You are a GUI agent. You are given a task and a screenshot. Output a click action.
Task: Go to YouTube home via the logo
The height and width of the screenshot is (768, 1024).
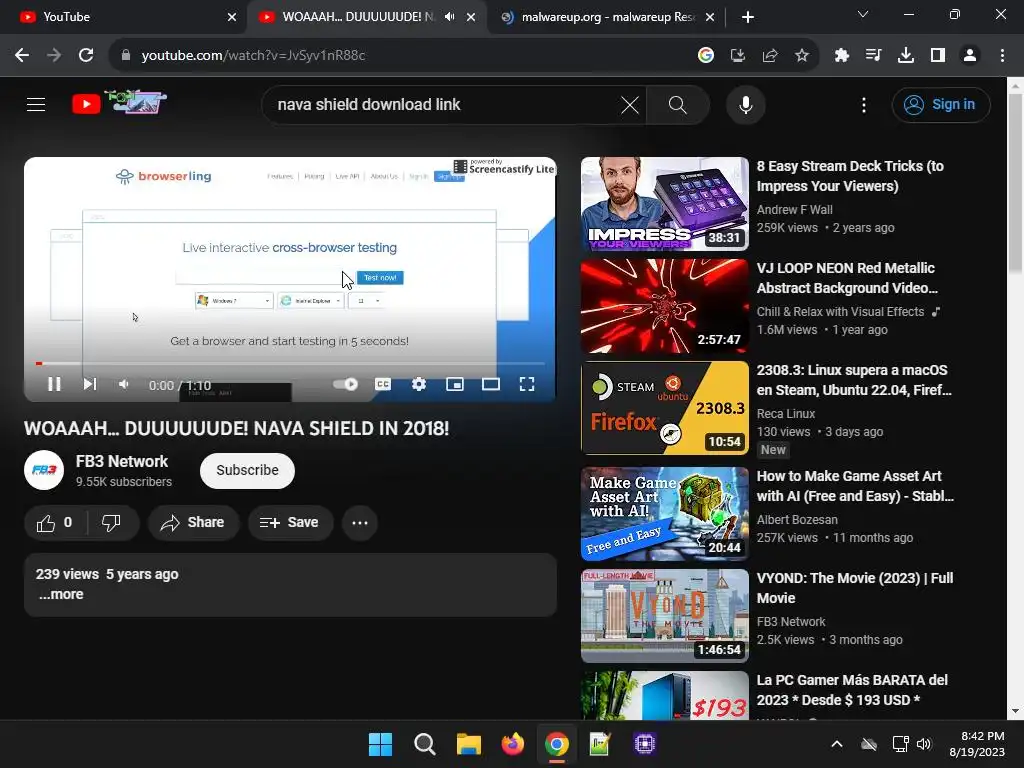[119, 103]
